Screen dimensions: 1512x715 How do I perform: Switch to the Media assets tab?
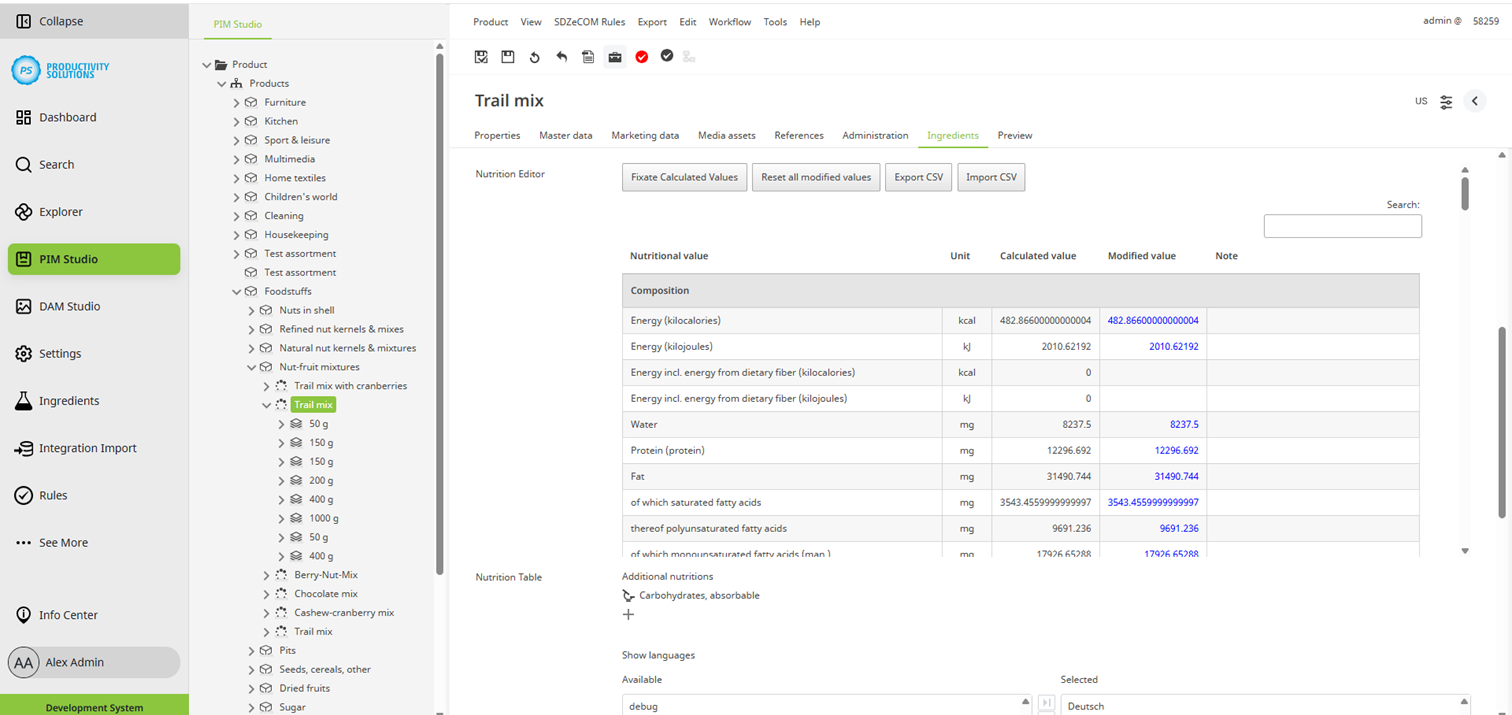726,135
